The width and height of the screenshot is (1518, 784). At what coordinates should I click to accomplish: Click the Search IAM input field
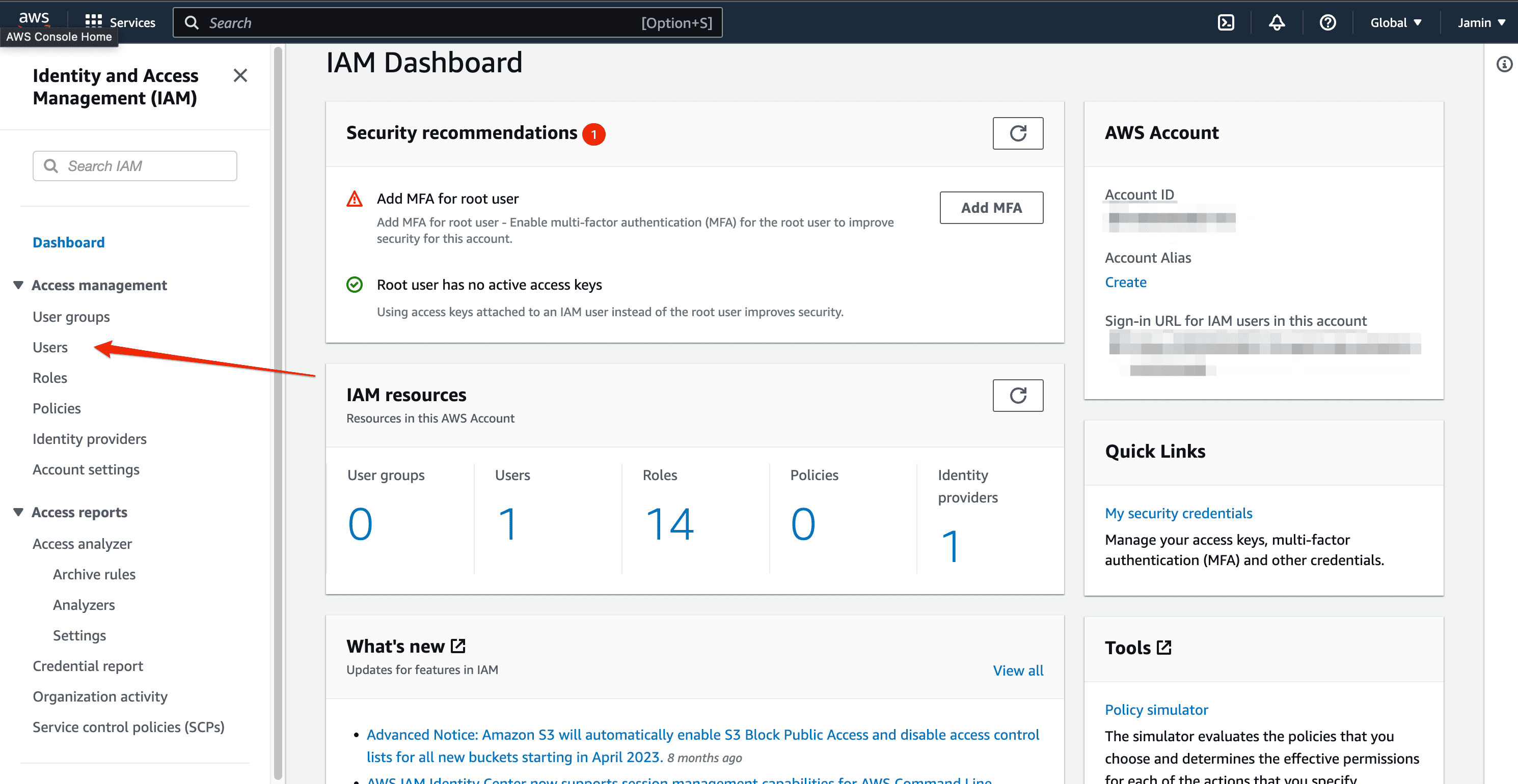[x=134, y=165]
